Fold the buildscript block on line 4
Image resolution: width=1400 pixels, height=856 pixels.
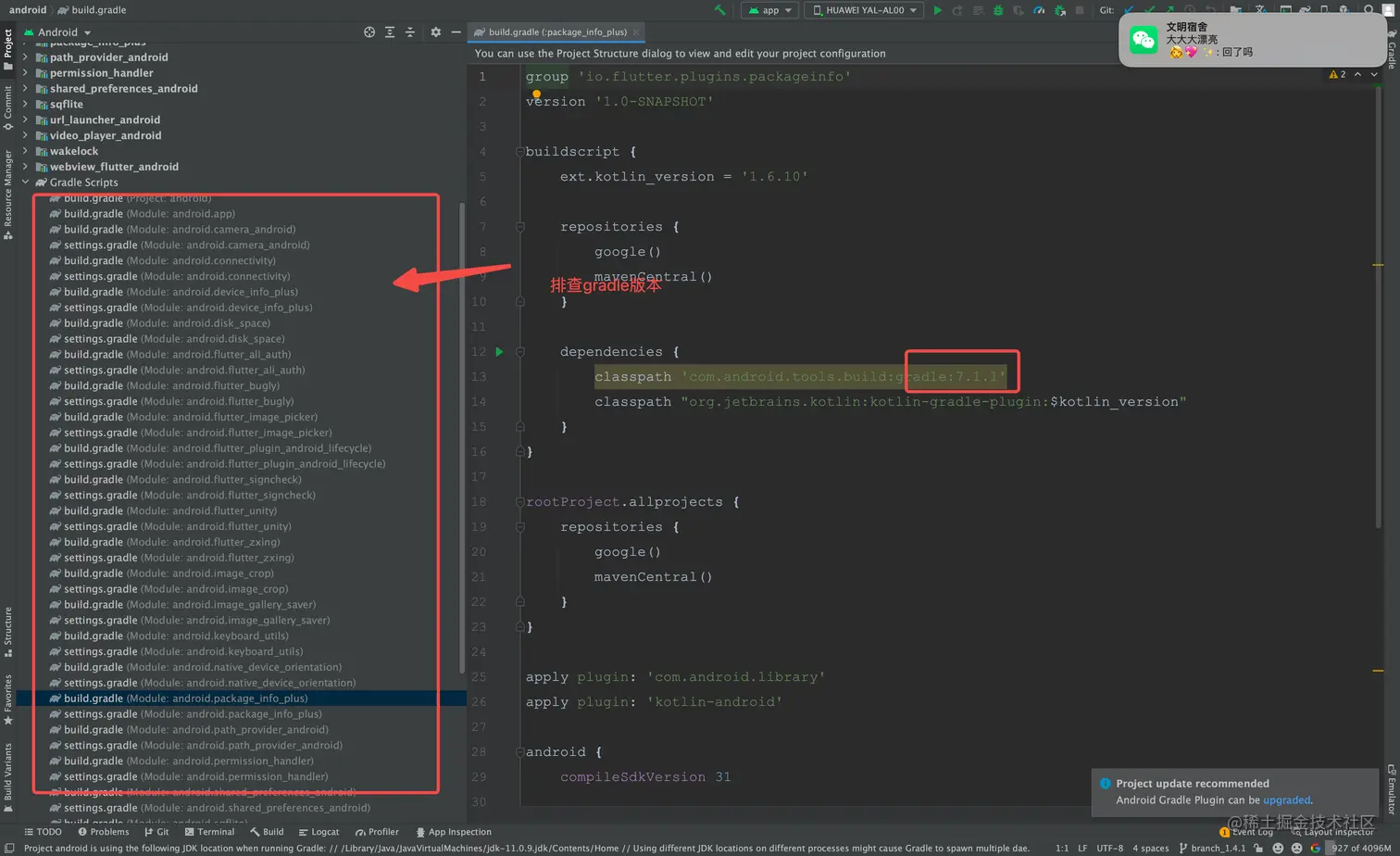tap(520, 152)
